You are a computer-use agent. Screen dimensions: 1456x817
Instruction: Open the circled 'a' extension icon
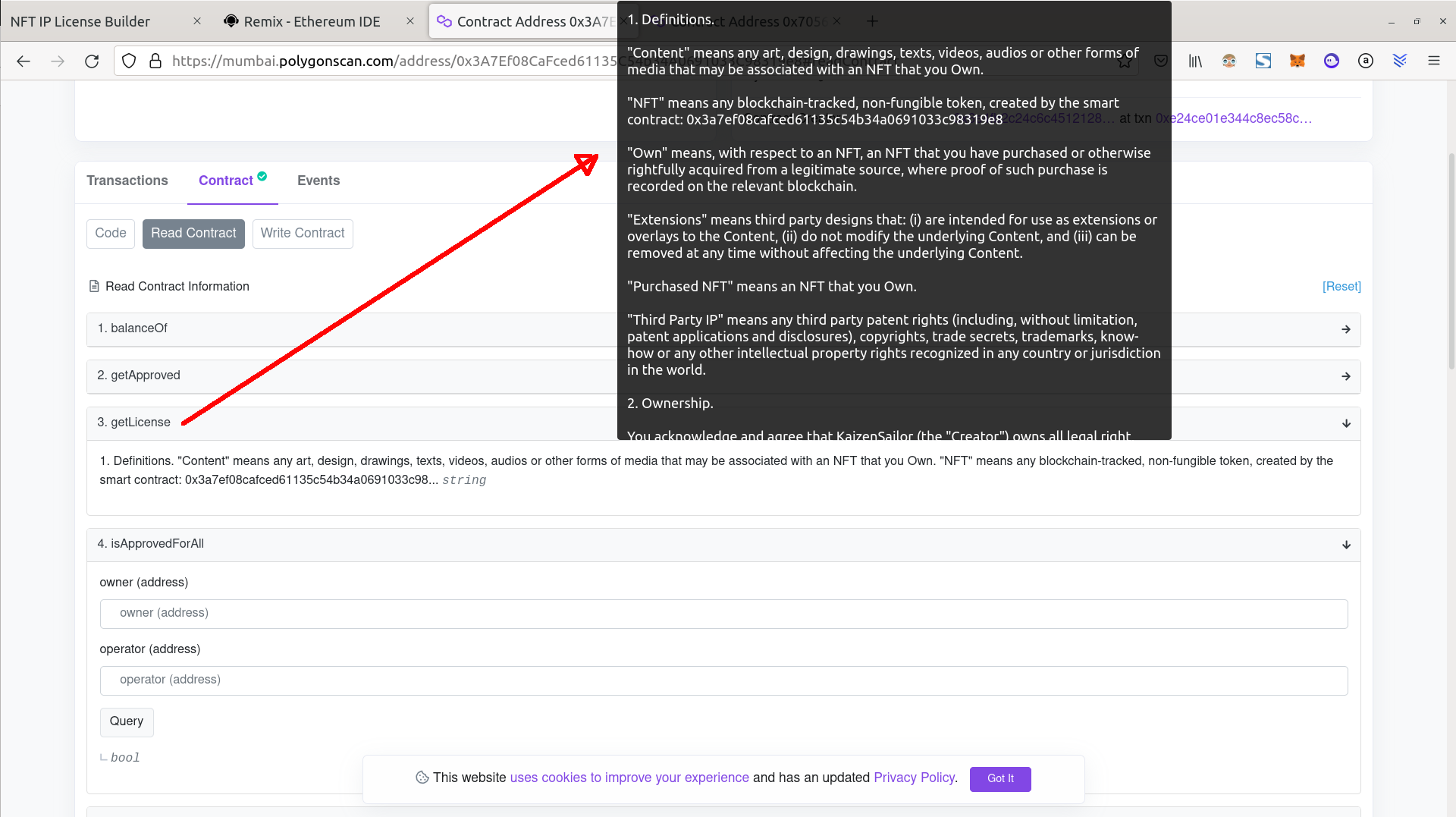tap(1366, 61)
